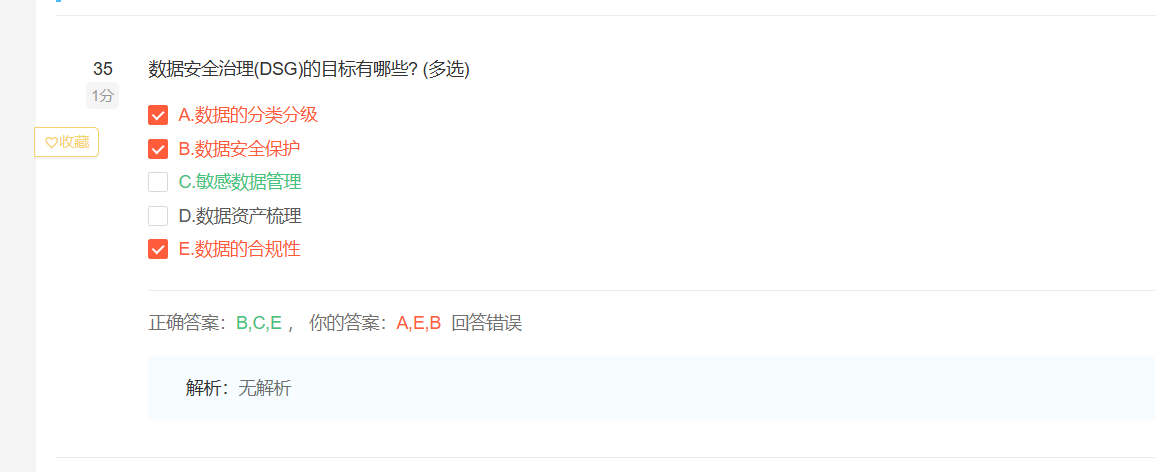
Task: Uncheck option A checkbox 数据的分类分级
Action: (x=158, y=115)
